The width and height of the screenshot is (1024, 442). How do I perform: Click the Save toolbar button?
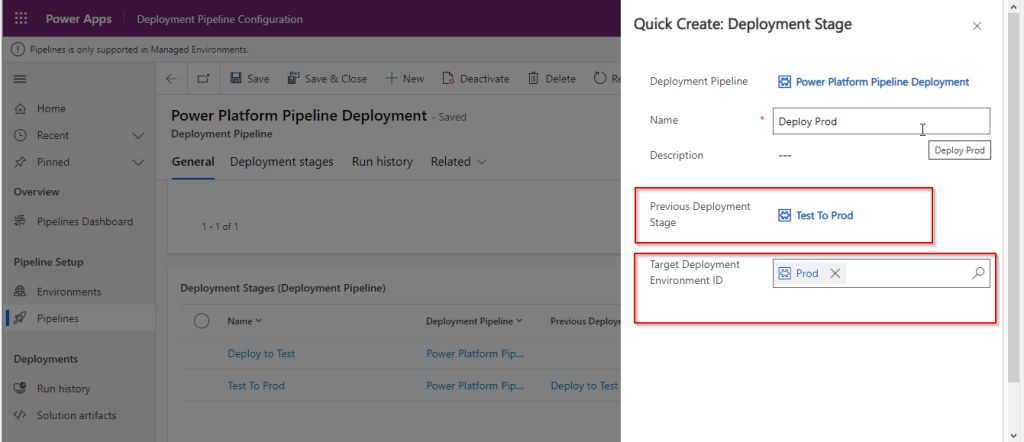point(249,79)
